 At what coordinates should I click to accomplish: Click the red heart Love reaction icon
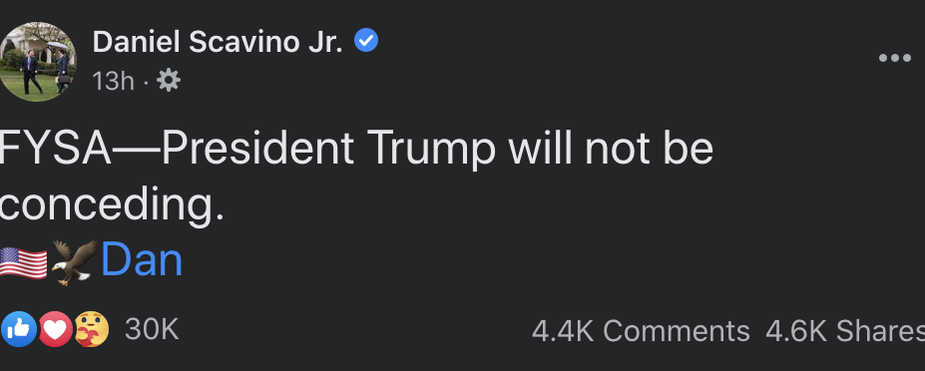[x=55, y=329]
